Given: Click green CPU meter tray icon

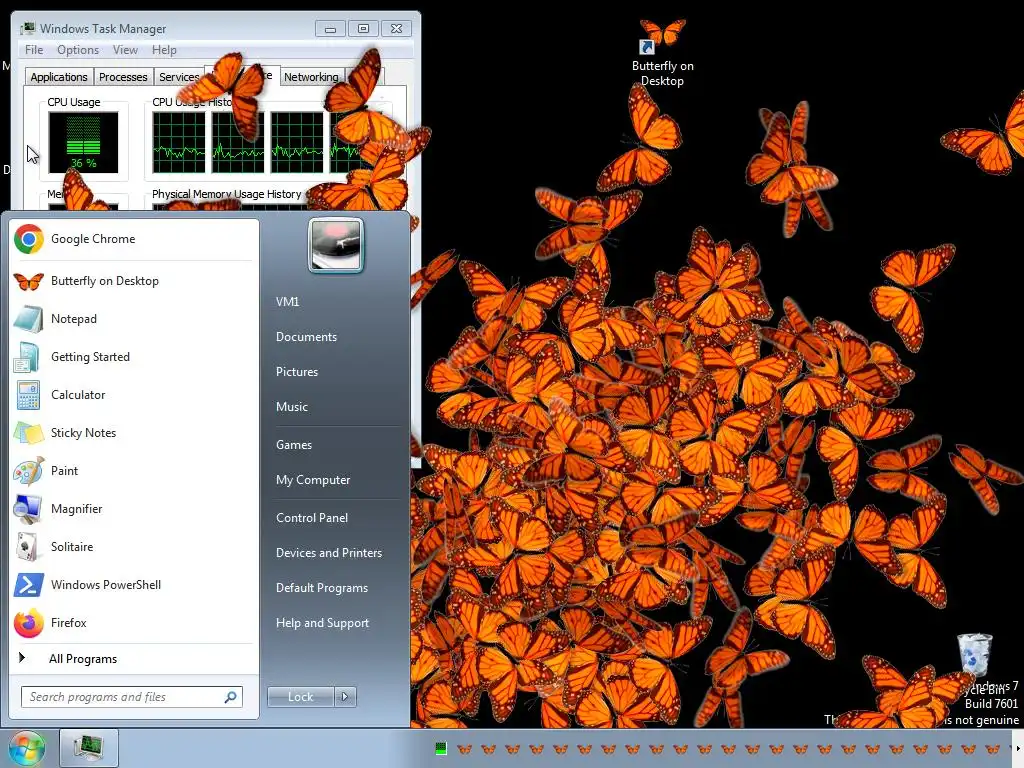Looking at the screenshot, I should point(441,748).
